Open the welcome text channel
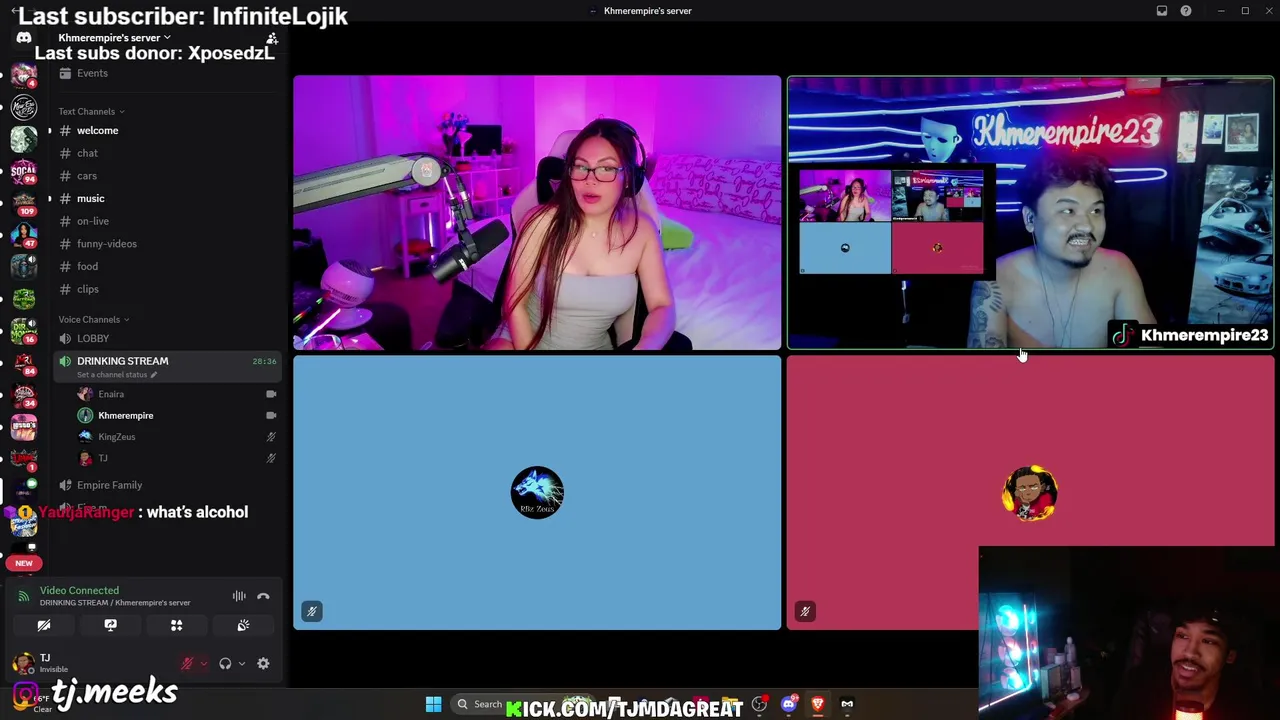The height and width of the screenshot is (720, 1280). [167, 130]
